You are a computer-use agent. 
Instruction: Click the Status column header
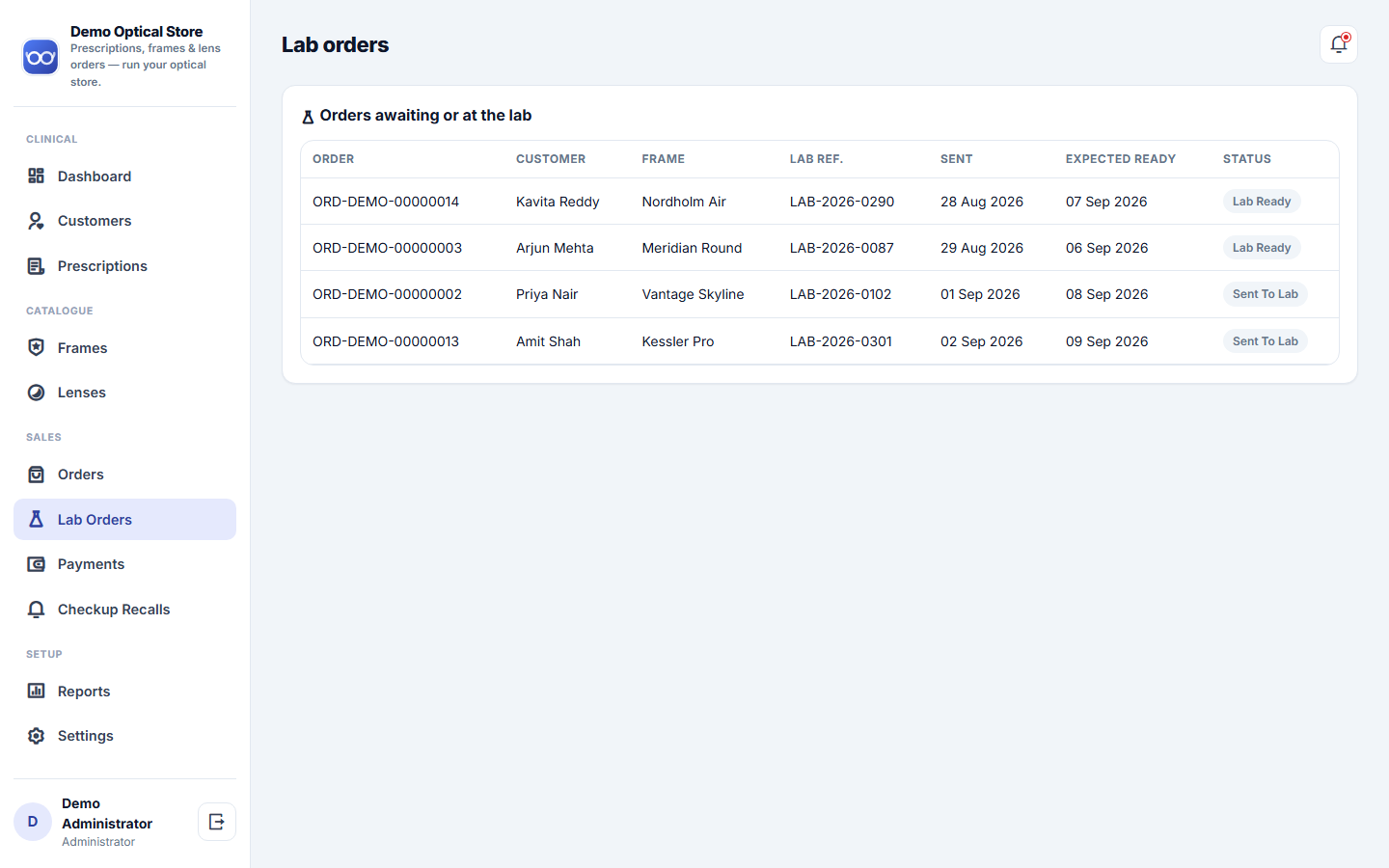(x=1246, y=159)
